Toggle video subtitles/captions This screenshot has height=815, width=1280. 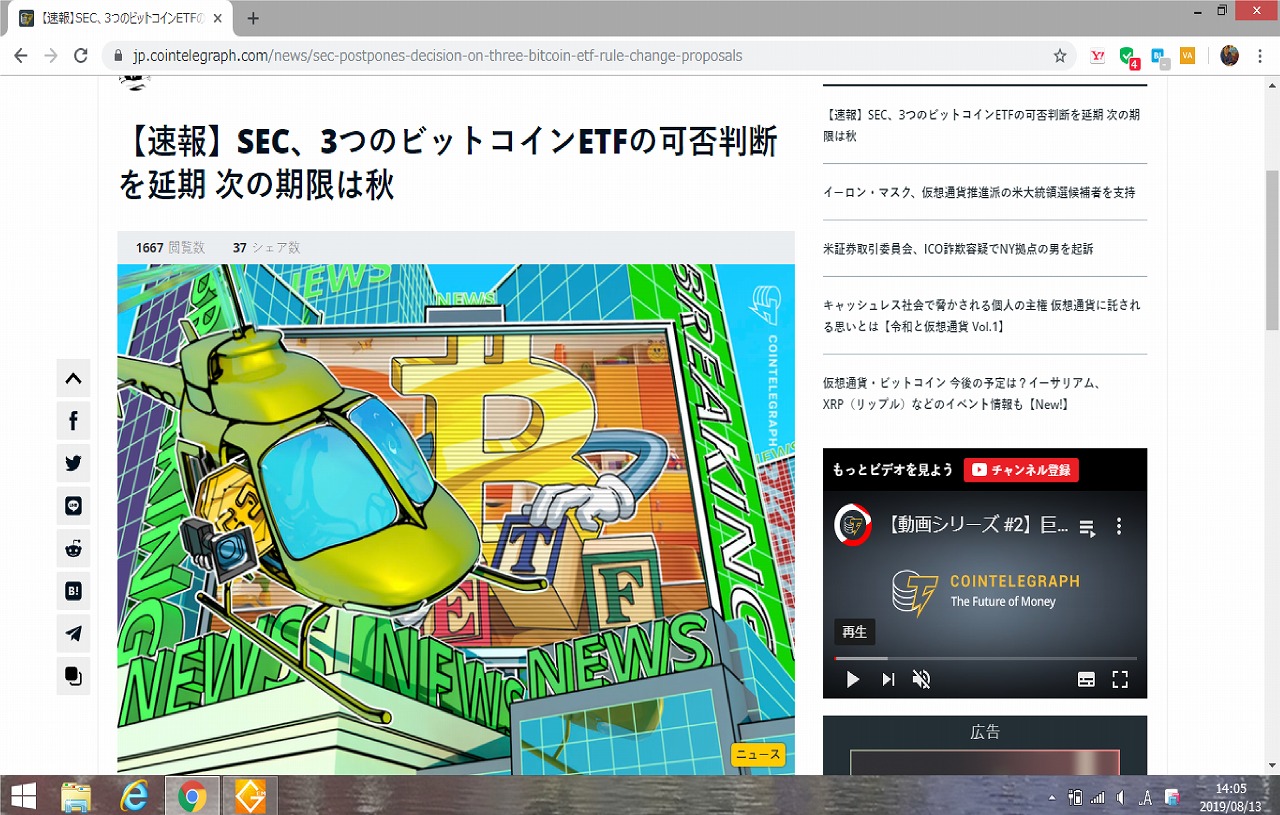[1086, 680]
